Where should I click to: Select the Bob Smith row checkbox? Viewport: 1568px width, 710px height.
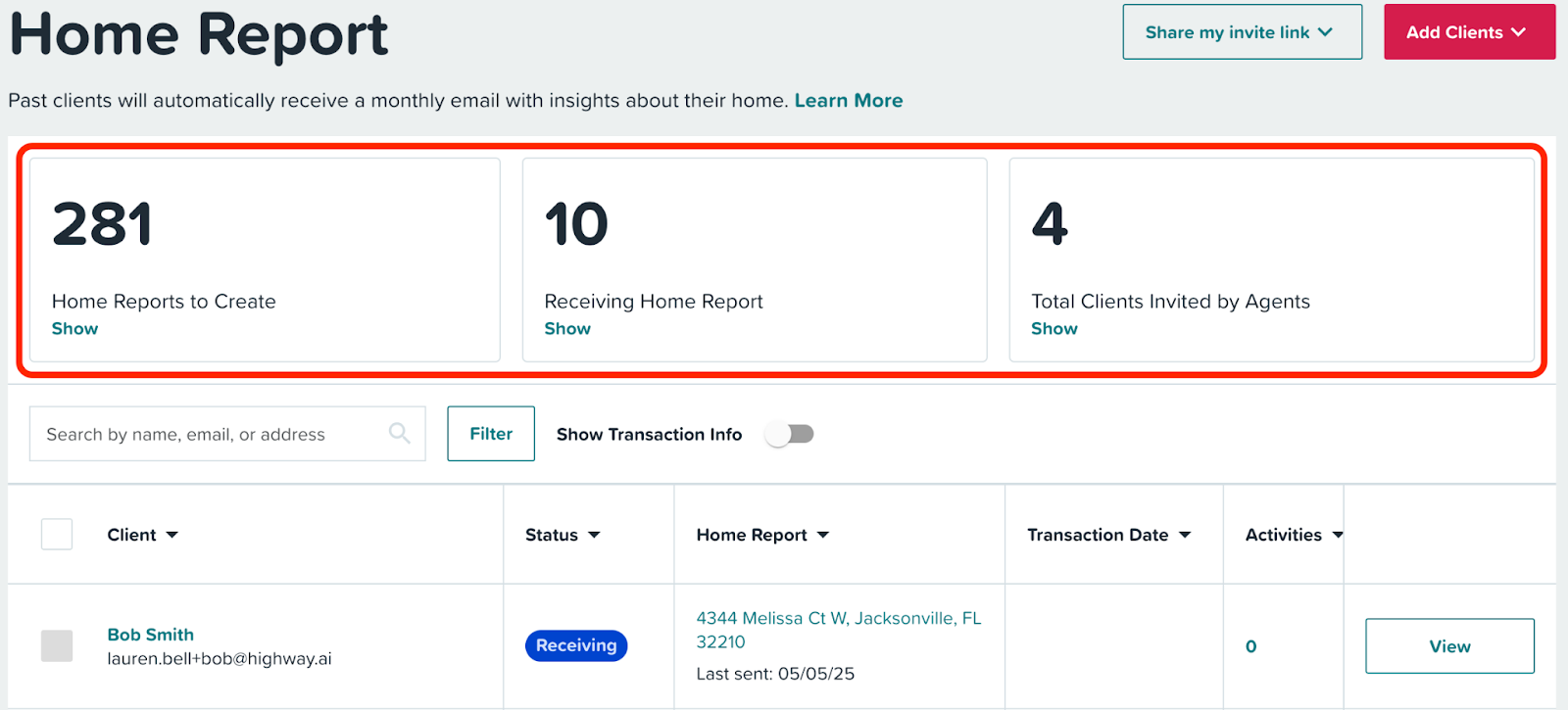tap(57, 646)
